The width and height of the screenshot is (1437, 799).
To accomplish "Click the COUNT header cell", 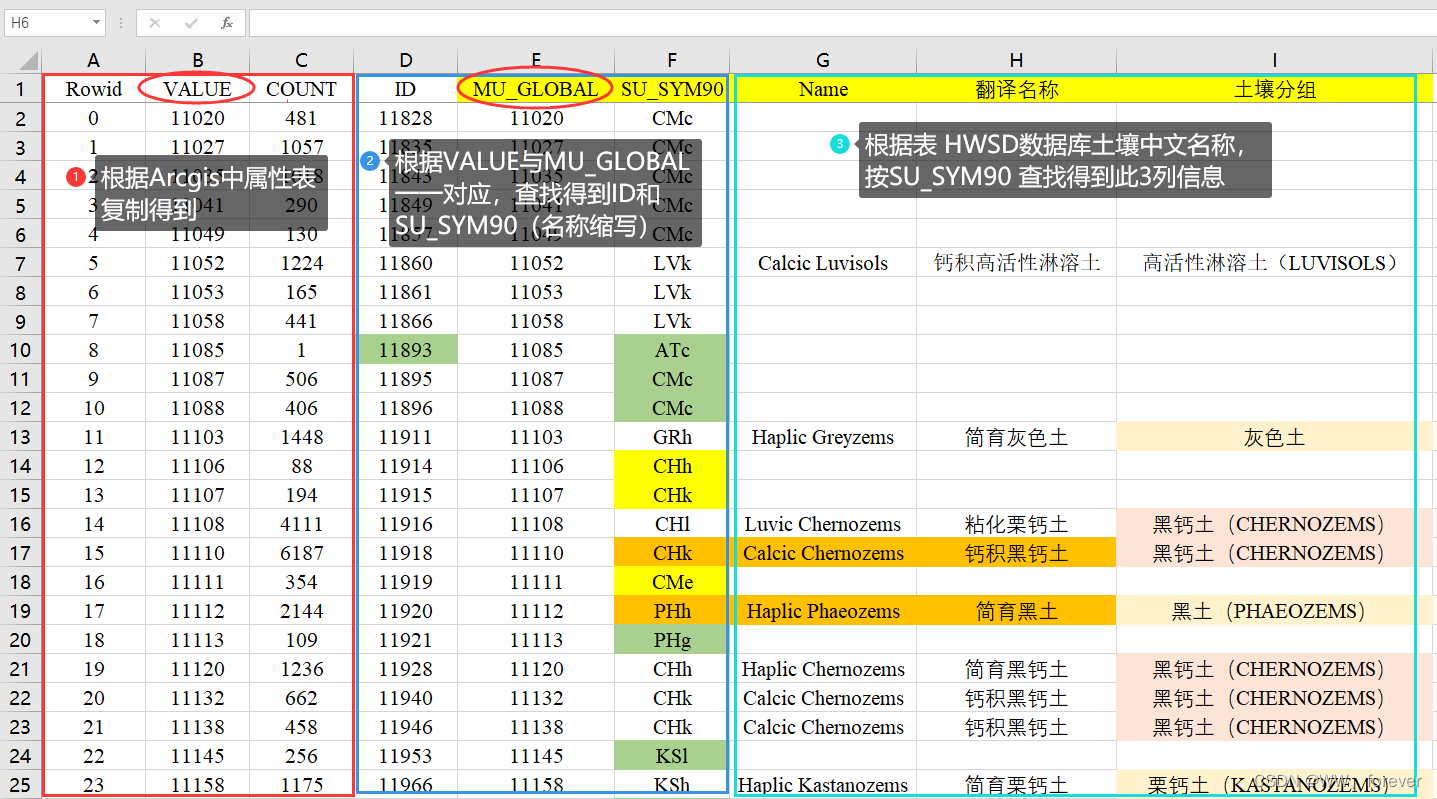I will coord(302,89).
